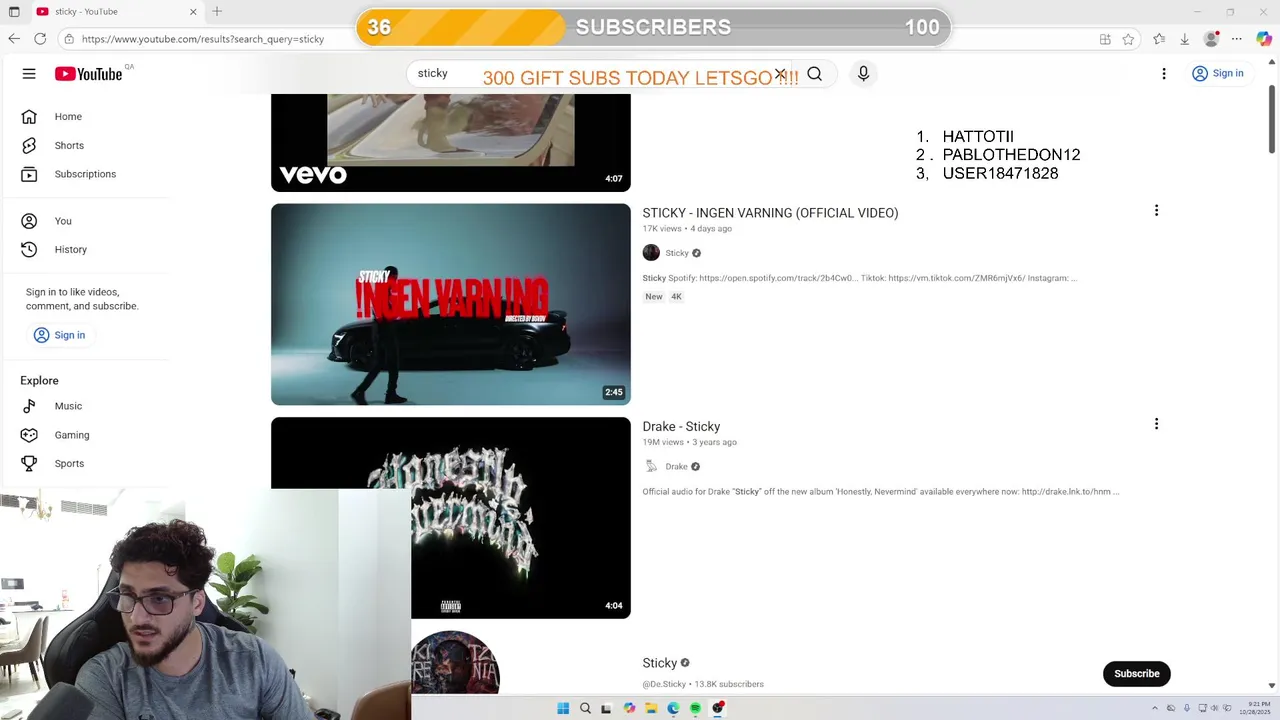Open the Edge profile icon
The height and width of the screenshot is (720, 1280).
click(1211, 39)
